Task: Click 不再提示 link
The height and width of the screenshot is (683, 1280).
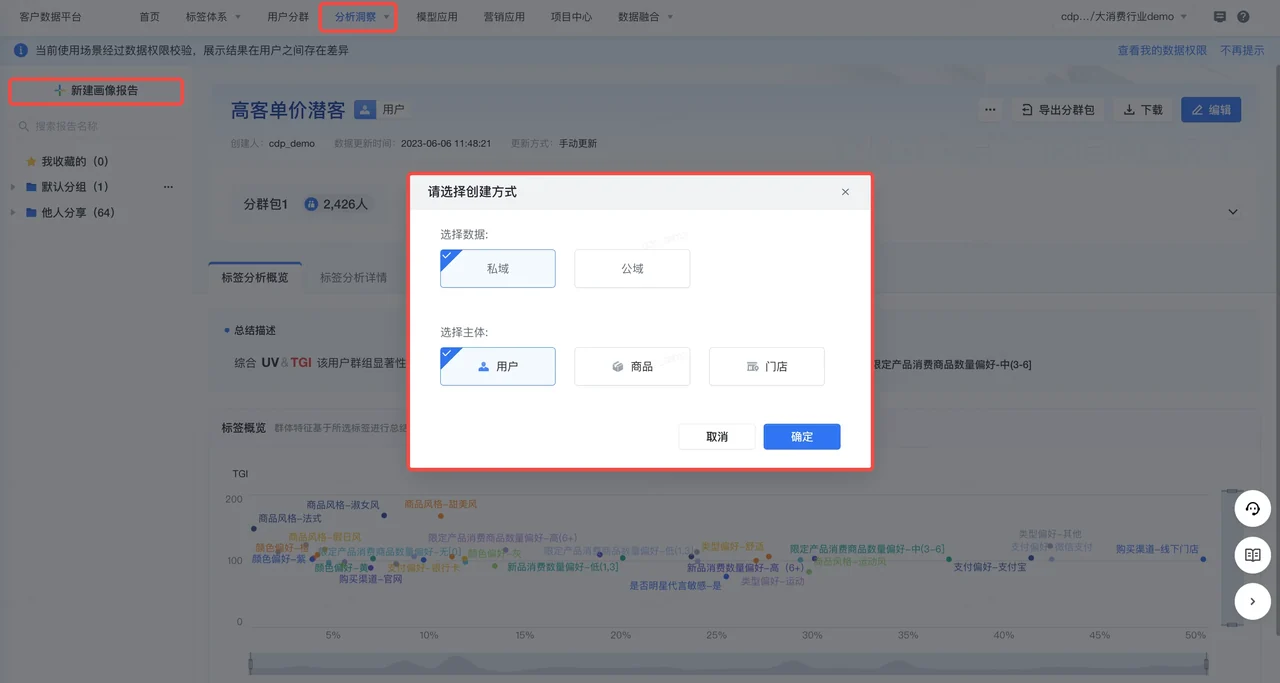Action: pos(1242,50)
